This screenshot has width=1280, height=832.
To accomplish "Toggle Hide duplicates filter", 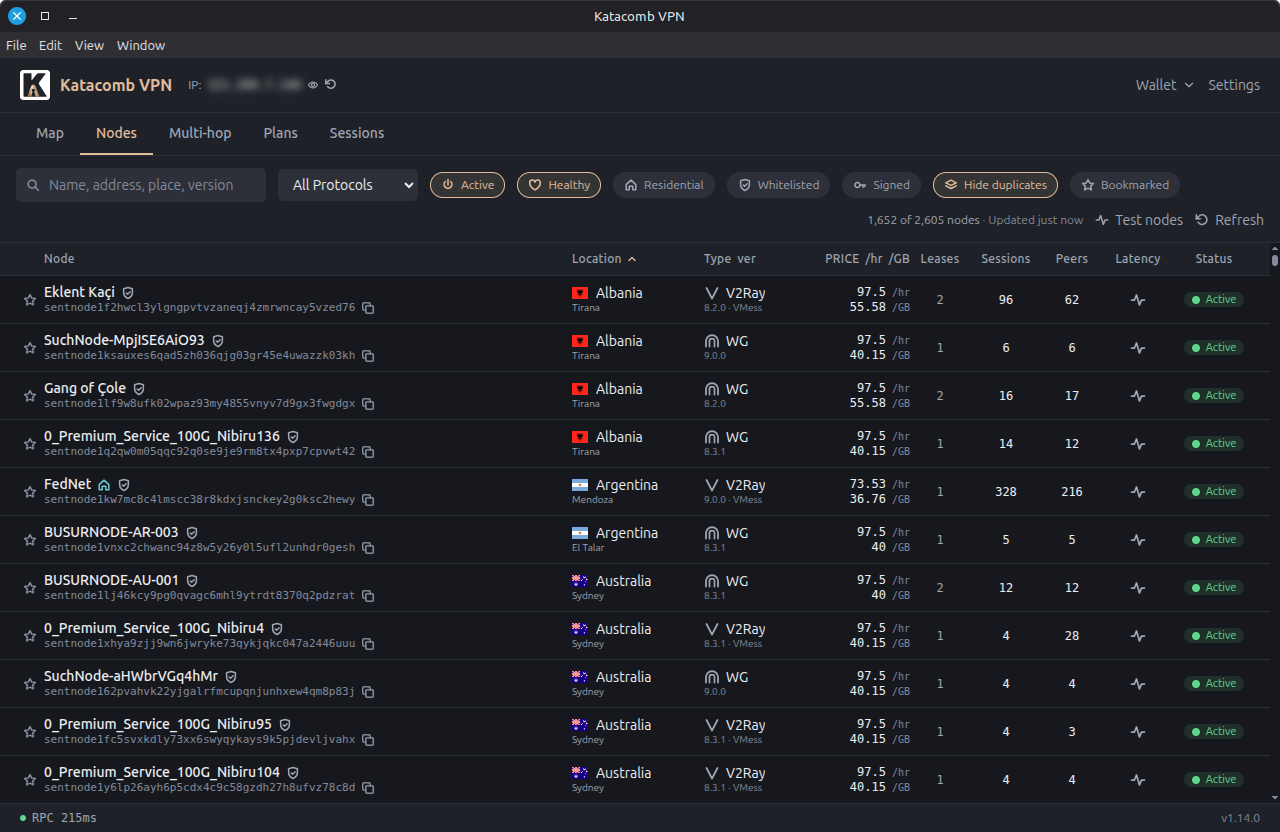I will pyautogui.click(x=995, y=185).
